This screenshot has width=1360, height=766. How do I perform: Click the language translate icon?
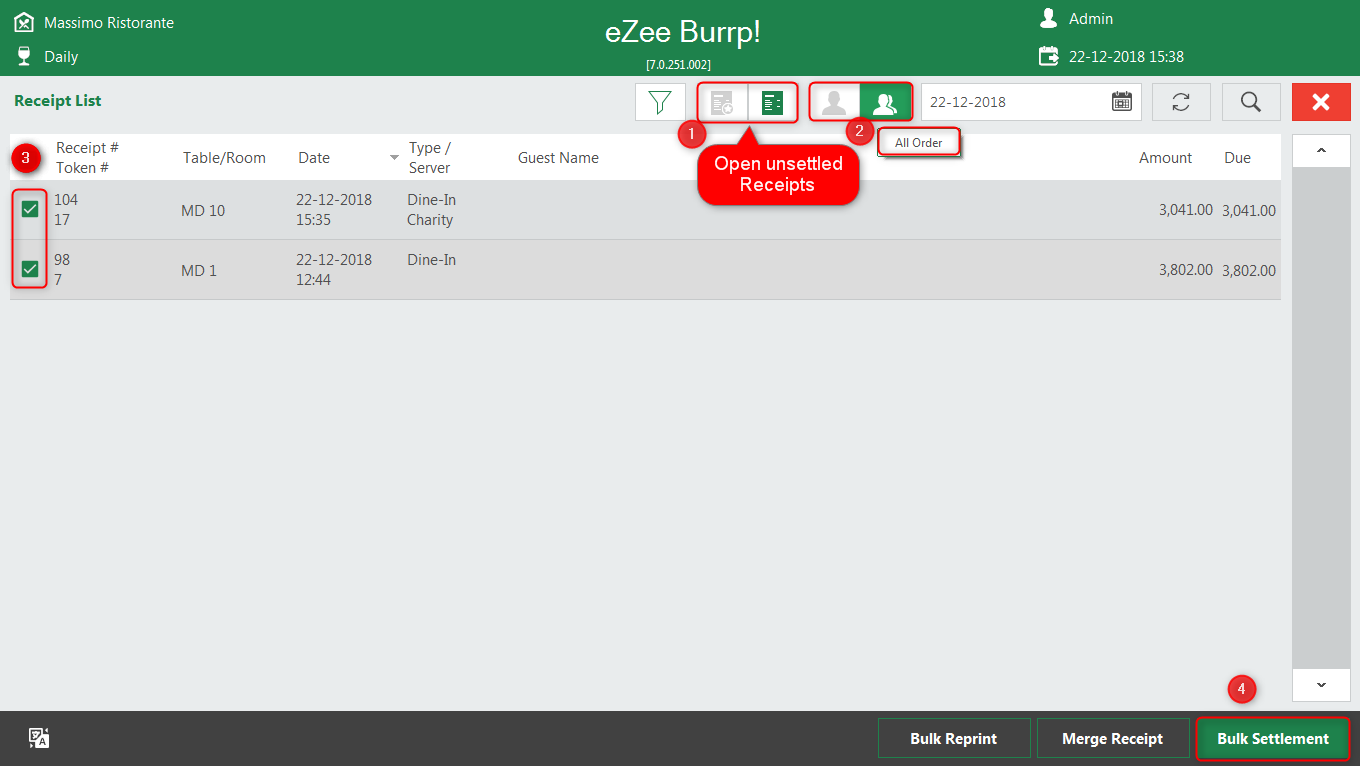39,738
